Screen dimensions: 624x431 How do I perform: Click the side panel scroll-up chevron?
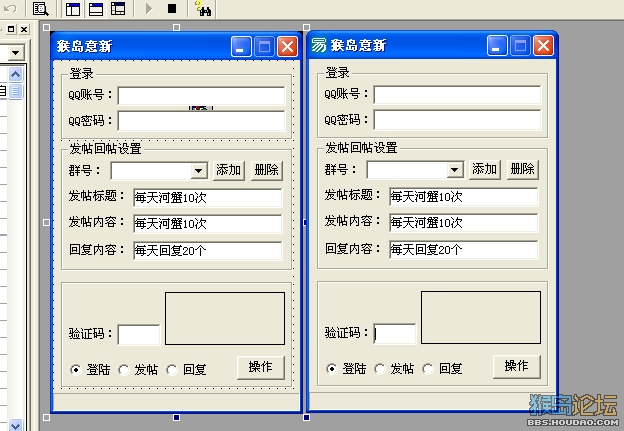tap(16, 74)
